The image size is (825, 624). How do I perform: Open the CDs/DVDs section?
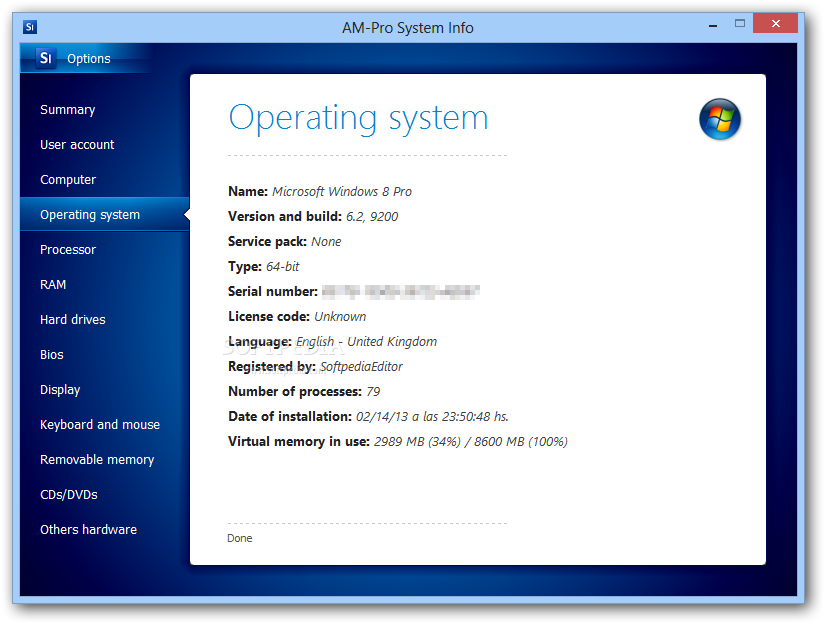point(69,495)
